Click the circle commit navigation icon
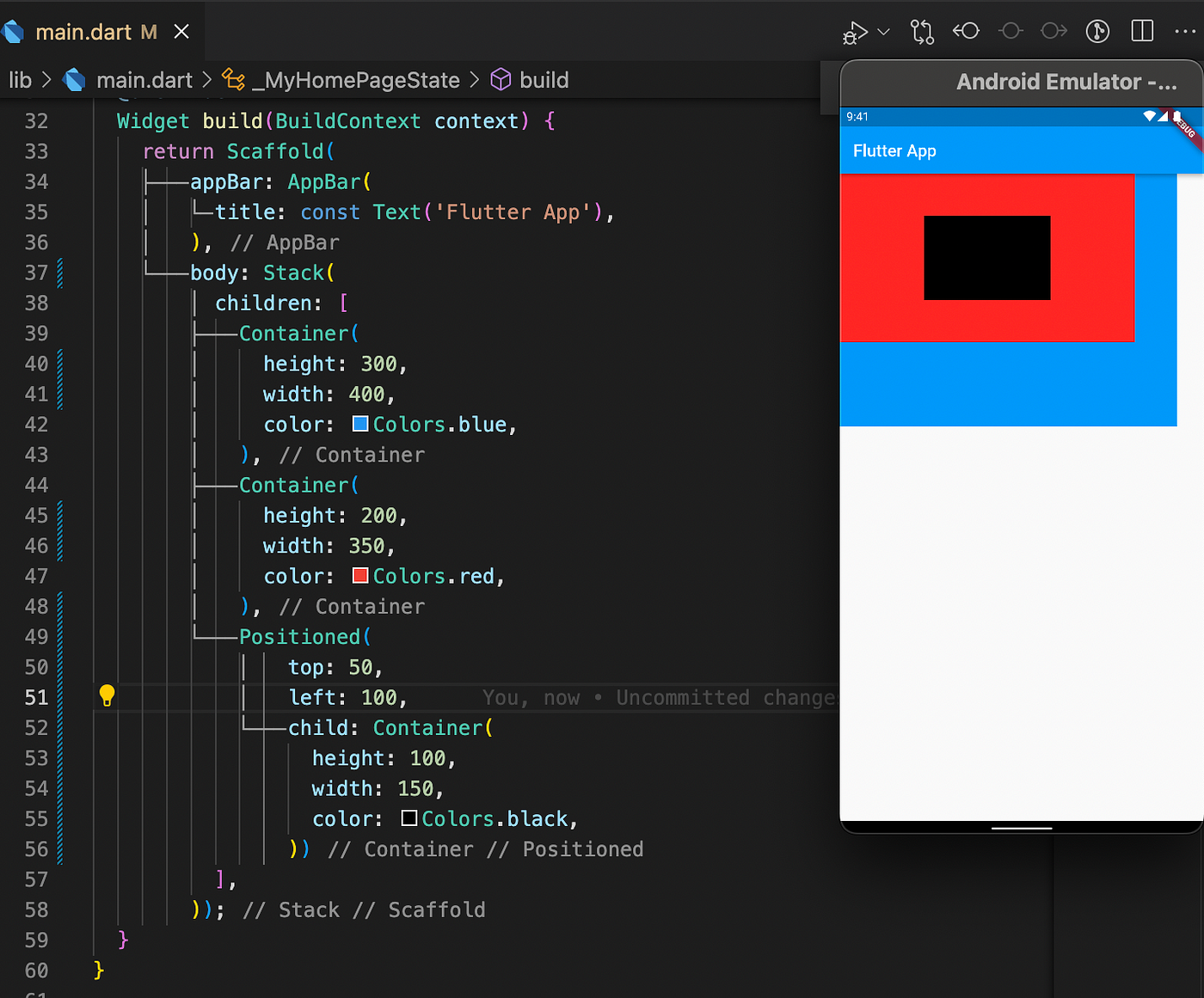 [x=1010, y=31]
